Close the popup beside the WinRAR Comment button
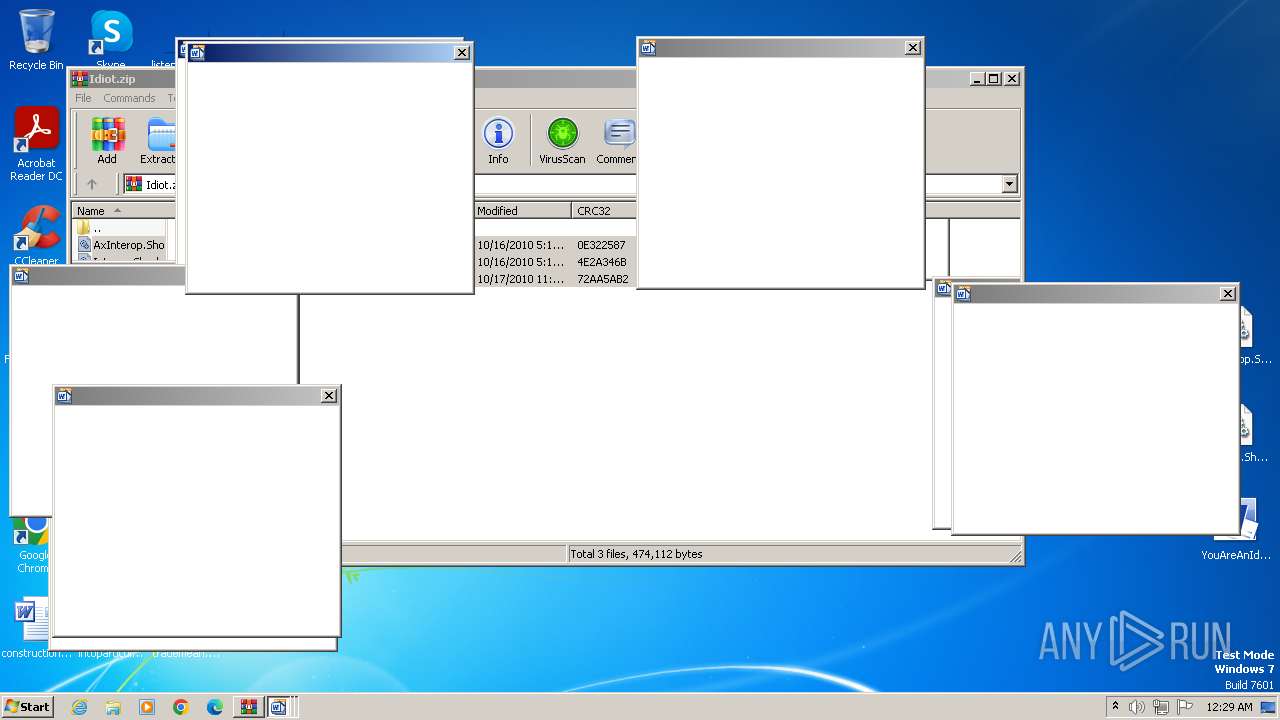This screenshot has width=1280, height=720. 912,48
